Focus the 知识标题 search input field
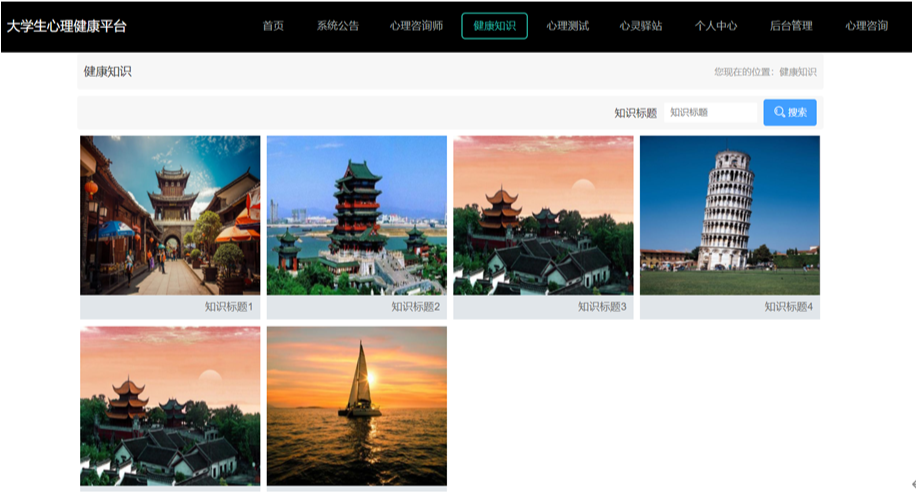The width and height of the screenshot is (916, 499). [x=710, y=112]
